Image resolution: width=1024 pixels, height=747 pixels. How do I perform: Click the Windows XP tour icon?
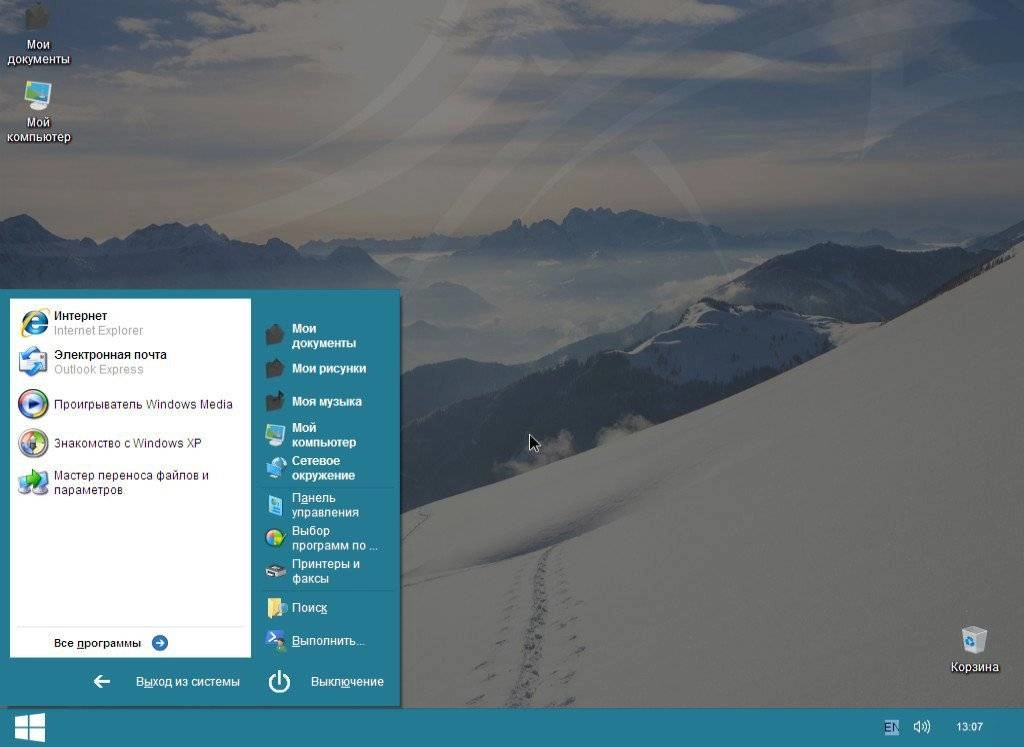(x=33, y=443)
